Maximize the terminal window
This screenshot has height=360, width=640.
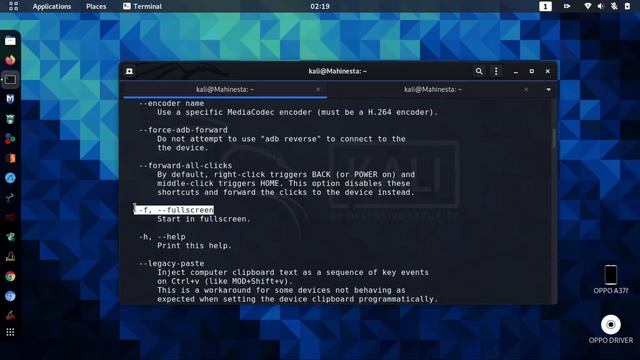(x=531, y=71)
